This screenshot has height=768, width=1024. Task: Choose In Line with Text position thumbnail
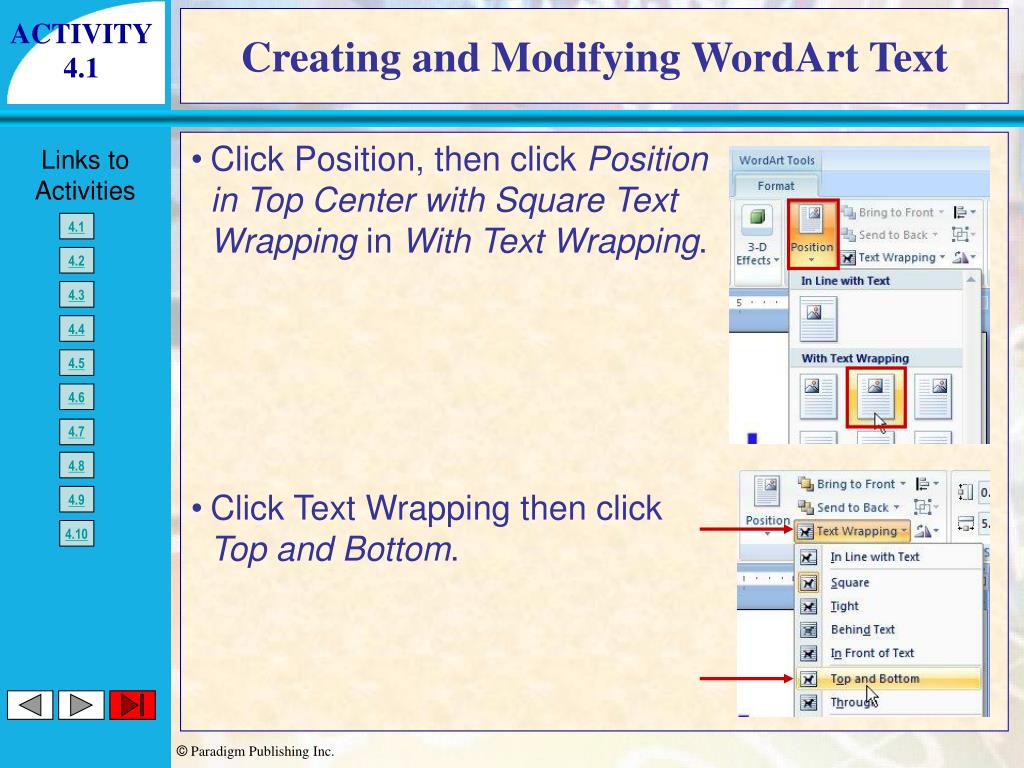tap(818, 319)
